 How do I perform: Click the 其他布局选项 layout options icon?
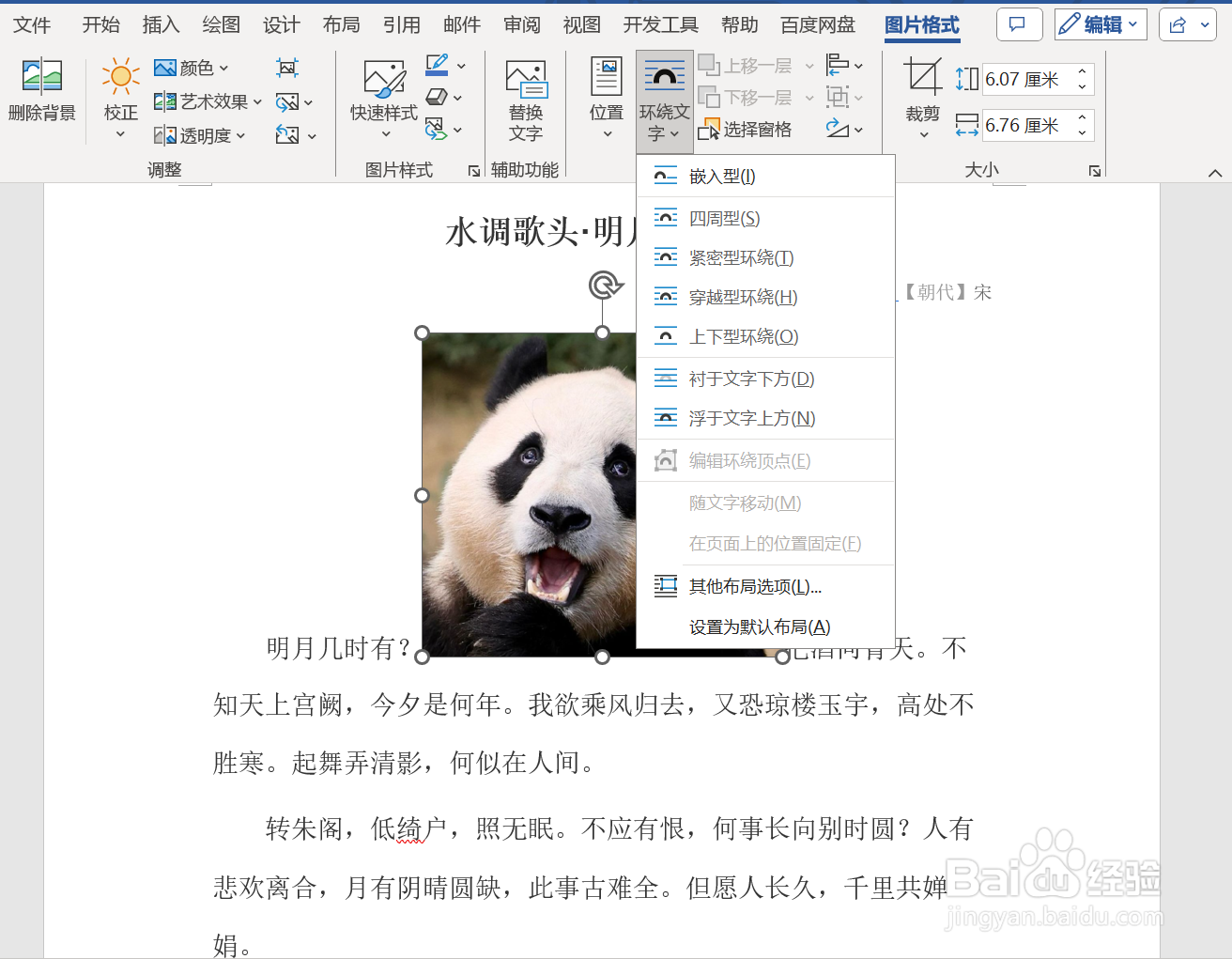(x=666, y=586)
